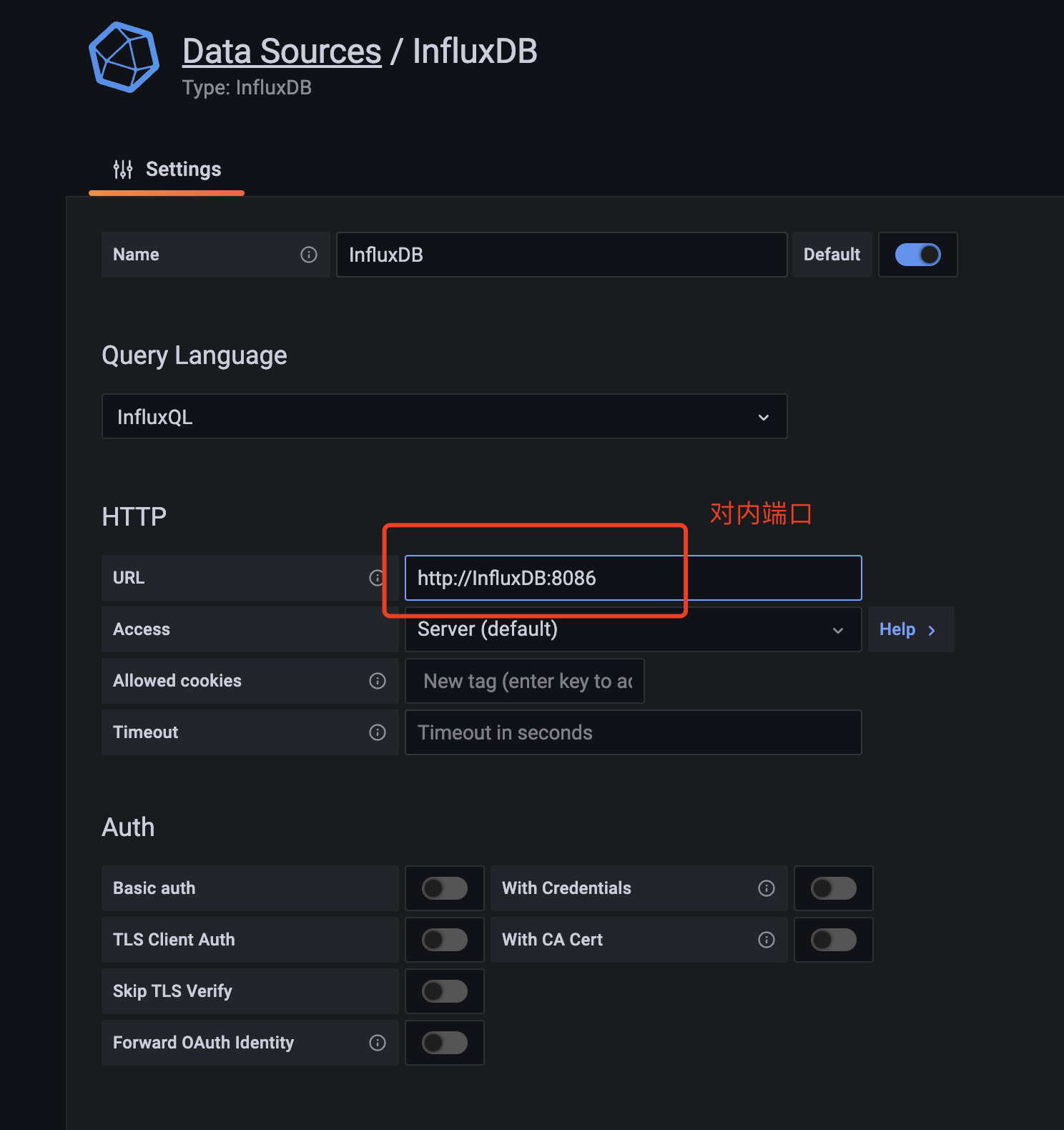Click the data source Name input field
The height and width of the screenshot is (1130, 1064).
(x=562, y=255)
